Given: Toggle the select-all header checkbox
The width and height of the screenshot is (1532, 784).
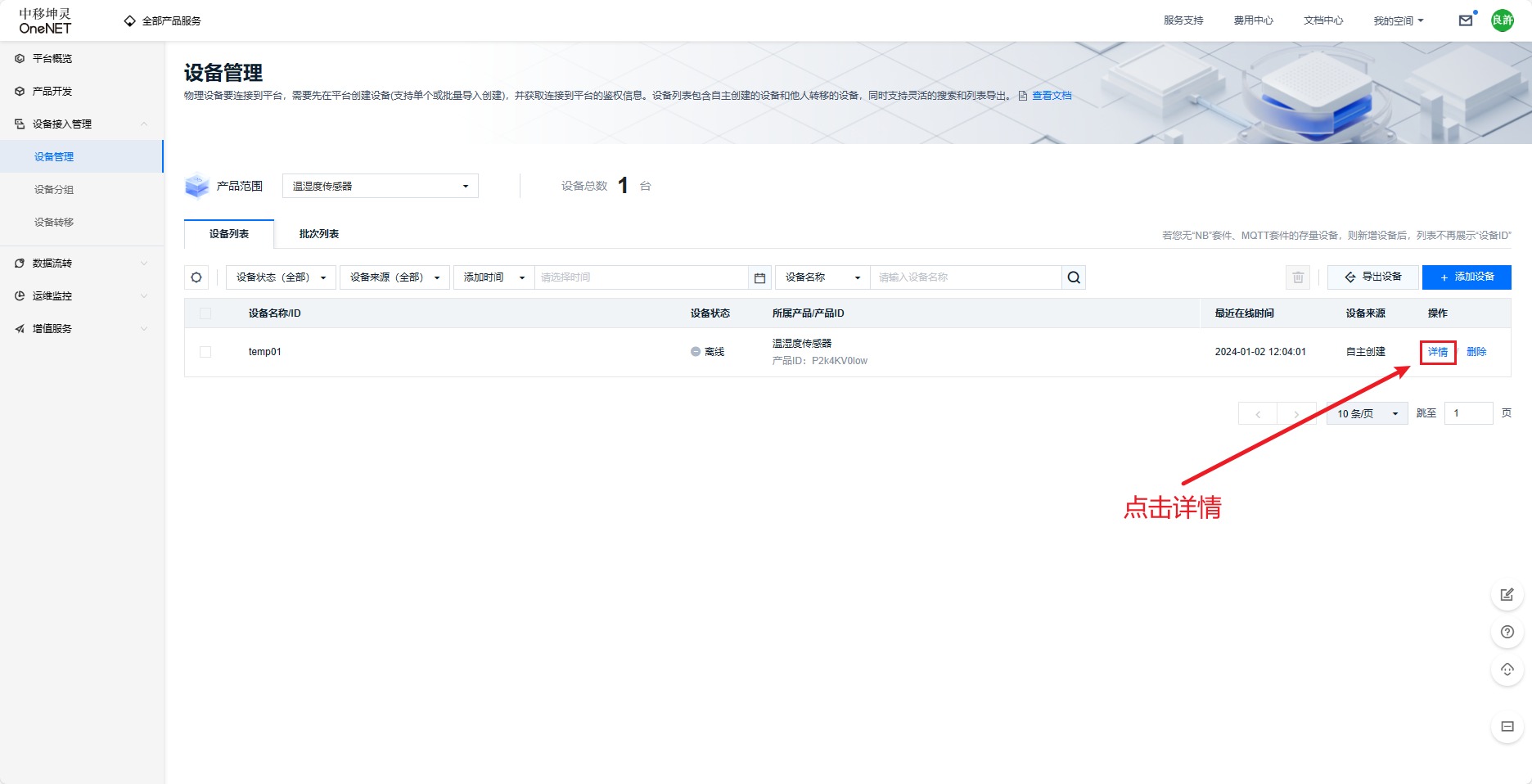Looking at the screenshot, I should click(205, 313).
